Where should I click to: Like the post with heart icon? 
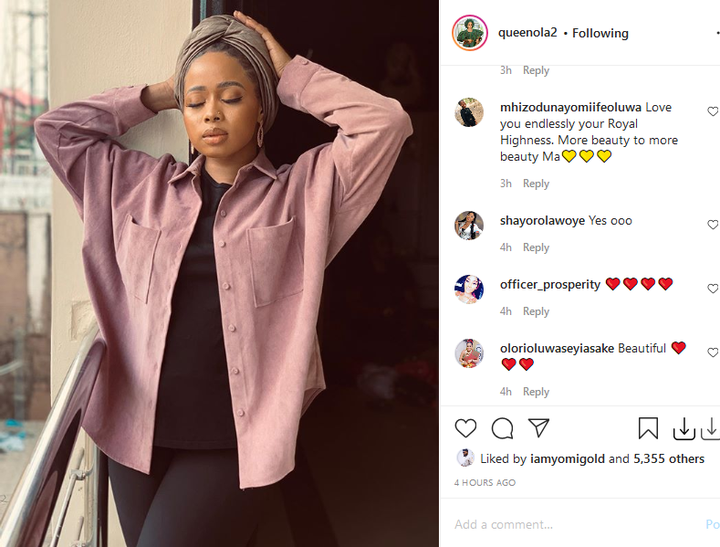tap(466, 428)
